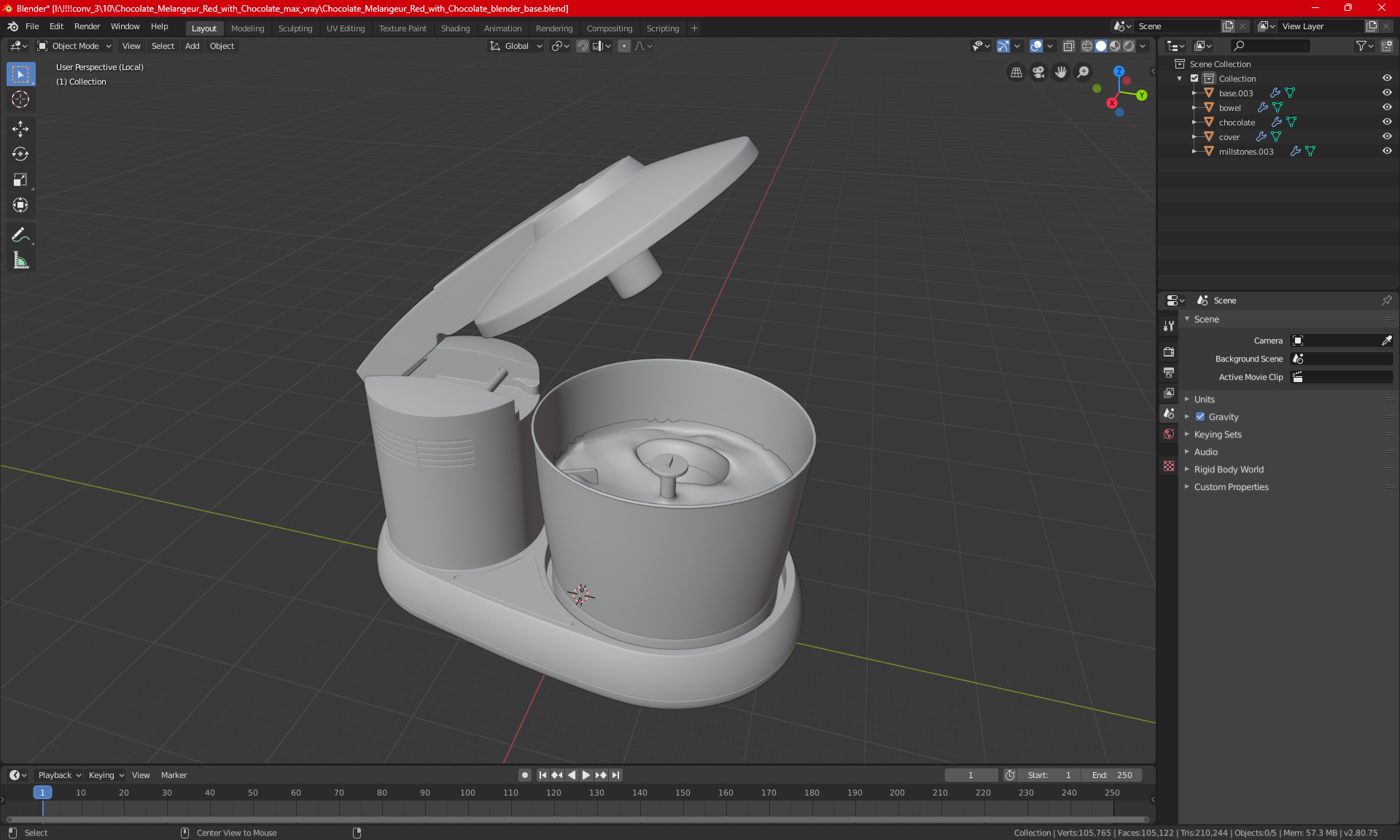Viewport: 1400px width, 840px height.
Task: Open the Render menu
Action: pos(87,26)
